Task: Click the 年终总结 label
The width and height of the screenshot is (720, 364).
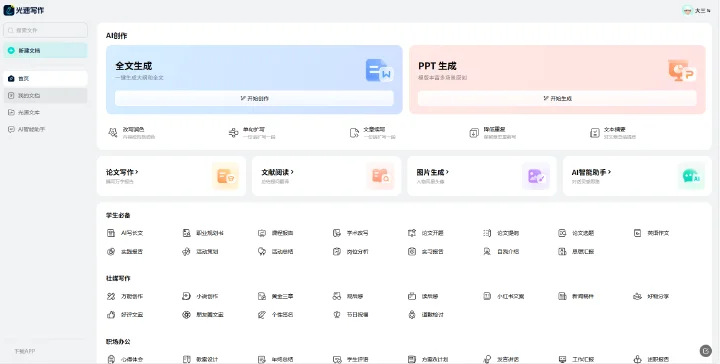Action: click(282, 359)
